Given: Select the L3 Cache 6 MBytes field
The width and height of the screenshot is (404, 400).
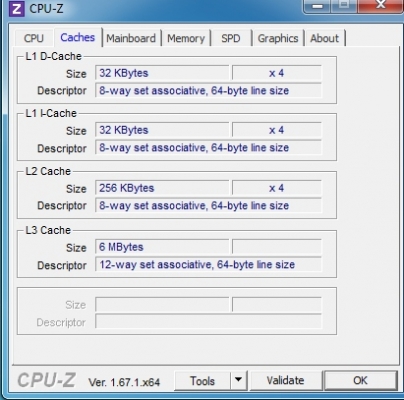Looking at the screenshot, I should (162, 247).
